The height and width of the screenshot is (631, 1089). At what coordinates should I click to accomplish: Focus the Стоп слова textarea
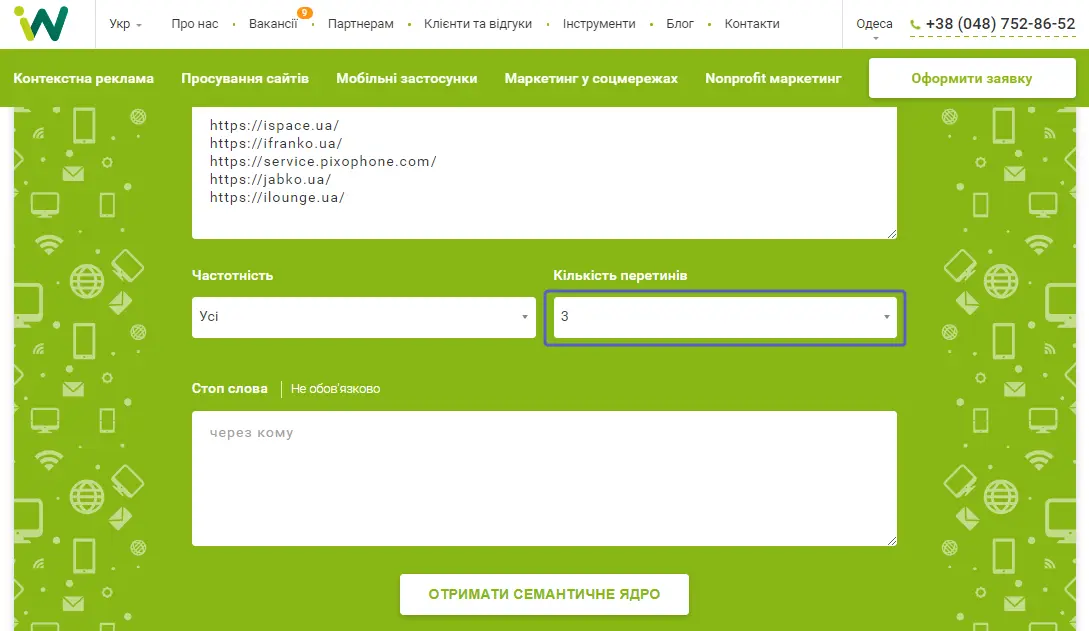(x=544, y=478)
